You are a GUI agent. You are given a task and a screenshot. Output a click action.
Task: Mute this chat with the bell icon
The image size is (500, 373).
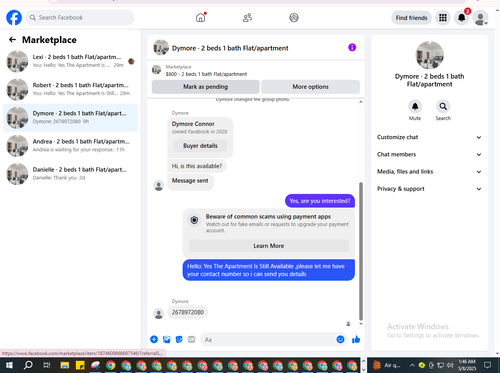[x=415, y=106]
